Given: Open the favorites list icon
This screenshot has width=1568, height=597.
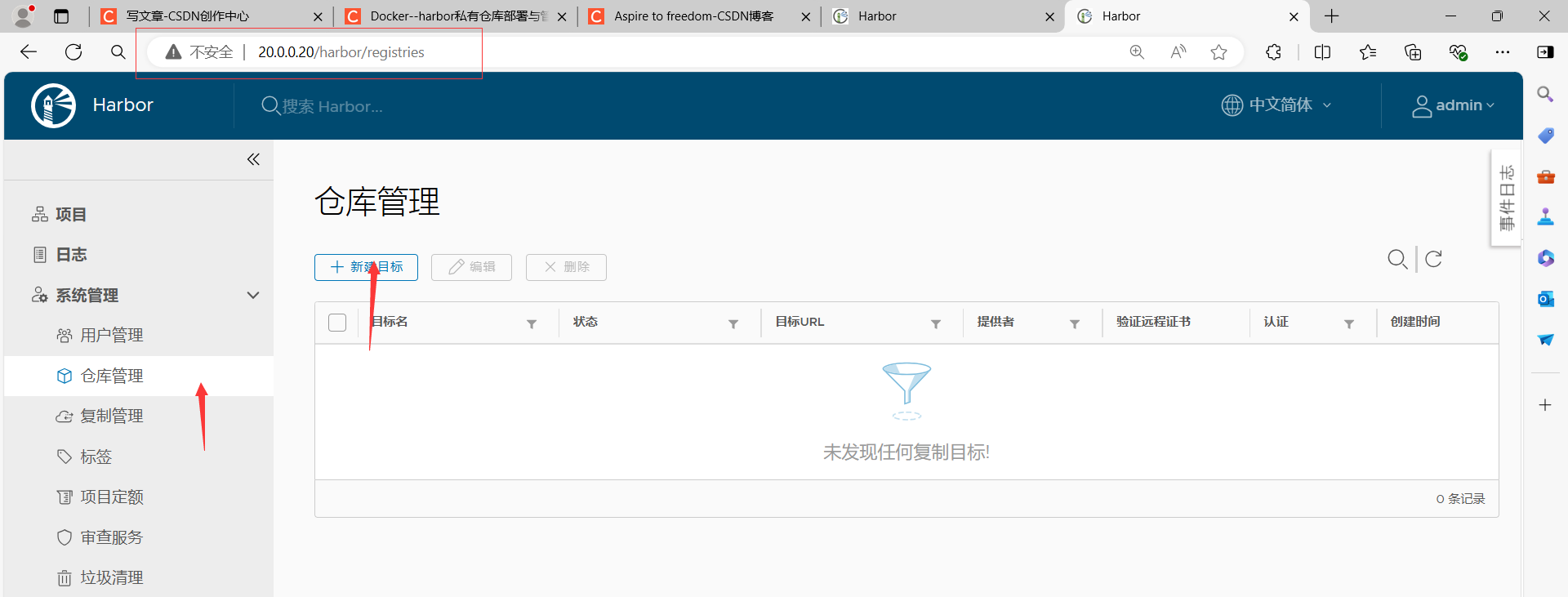Looking at the screenshot, I should click(1368, 52).
